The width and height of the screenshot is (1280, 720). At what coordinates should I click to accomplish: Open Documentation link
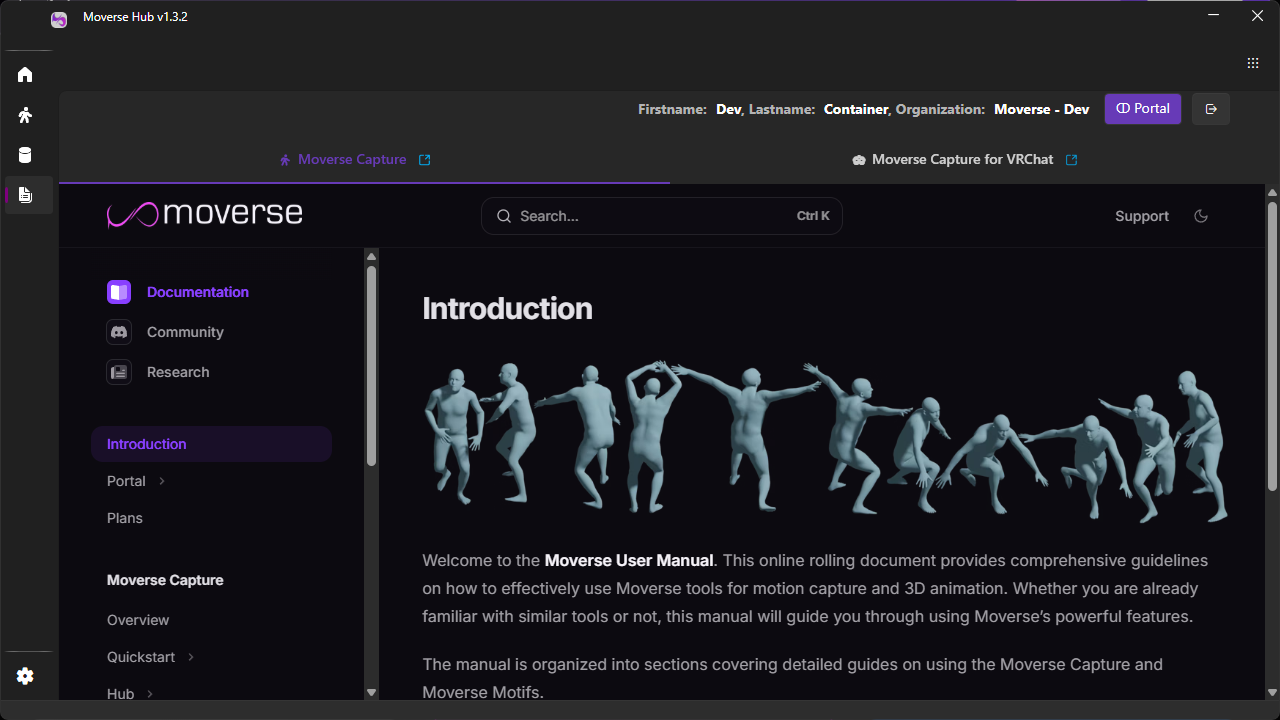pyautogui.click(x=198, y=292)
